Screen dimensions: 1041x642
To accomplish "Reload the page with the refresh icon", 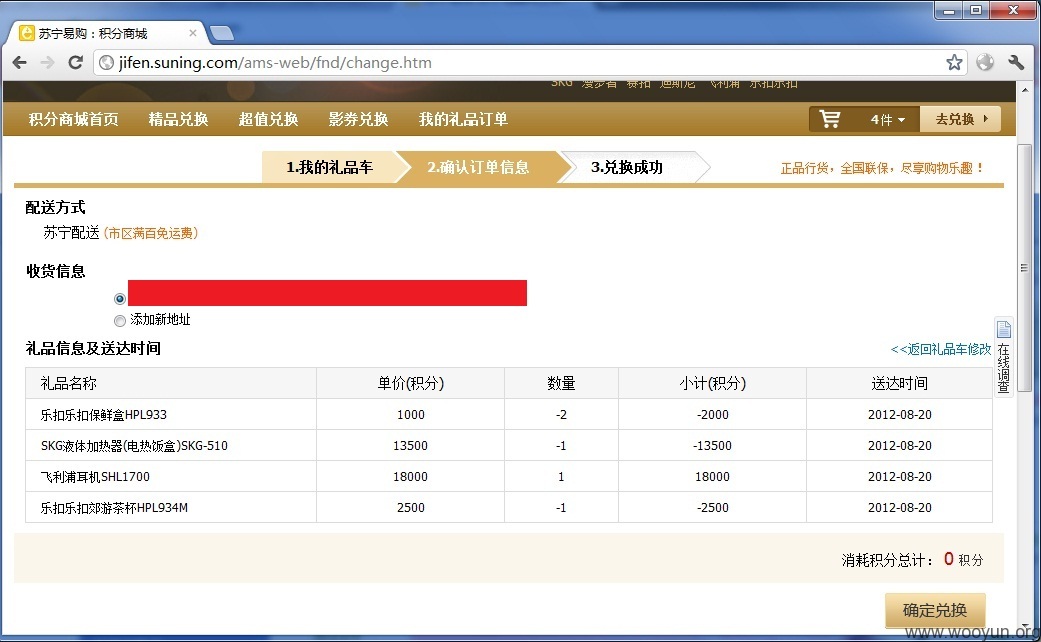I will pos(76,62).
